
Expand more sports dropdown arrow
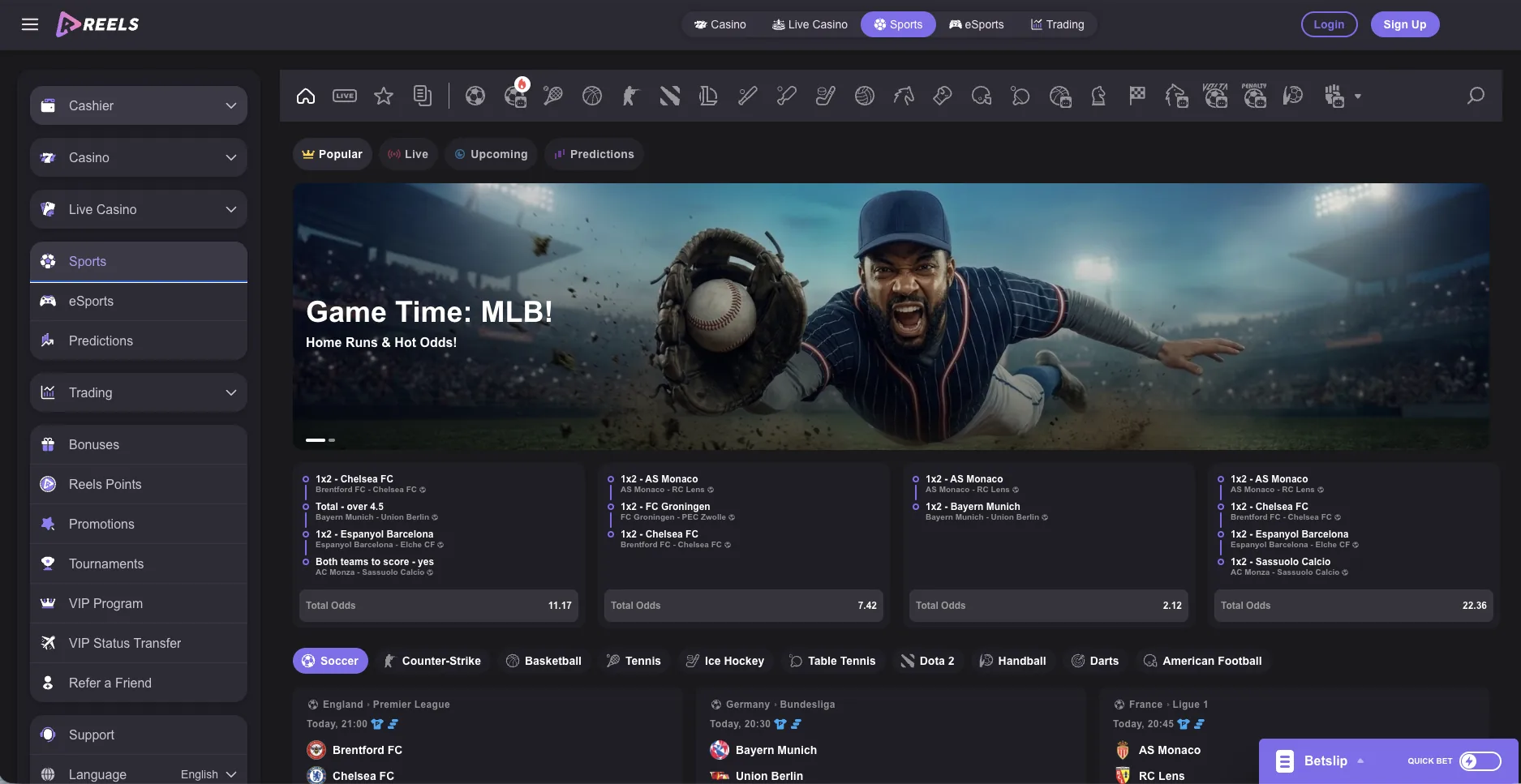1358,96
